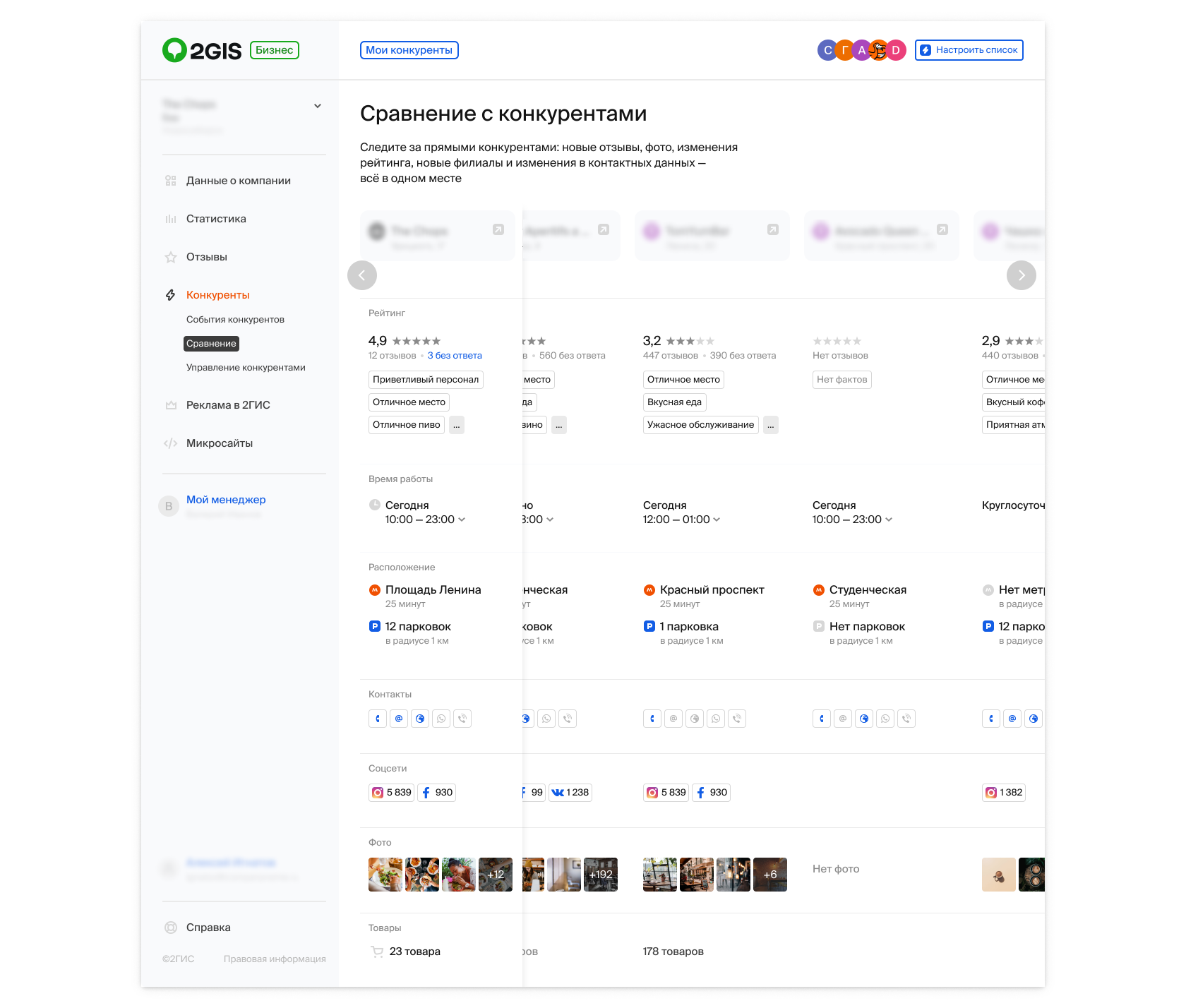
Task: Open +6 more photos thumbnail
Action: point(770,875)
